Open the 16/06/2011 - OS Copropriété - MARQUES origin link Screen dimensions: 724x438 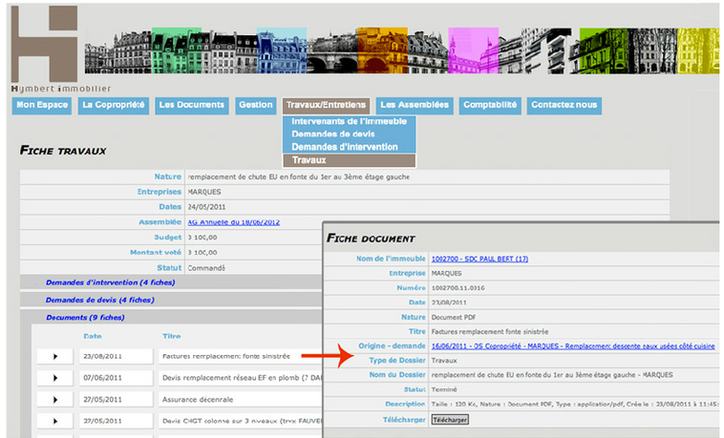point(573,346)
